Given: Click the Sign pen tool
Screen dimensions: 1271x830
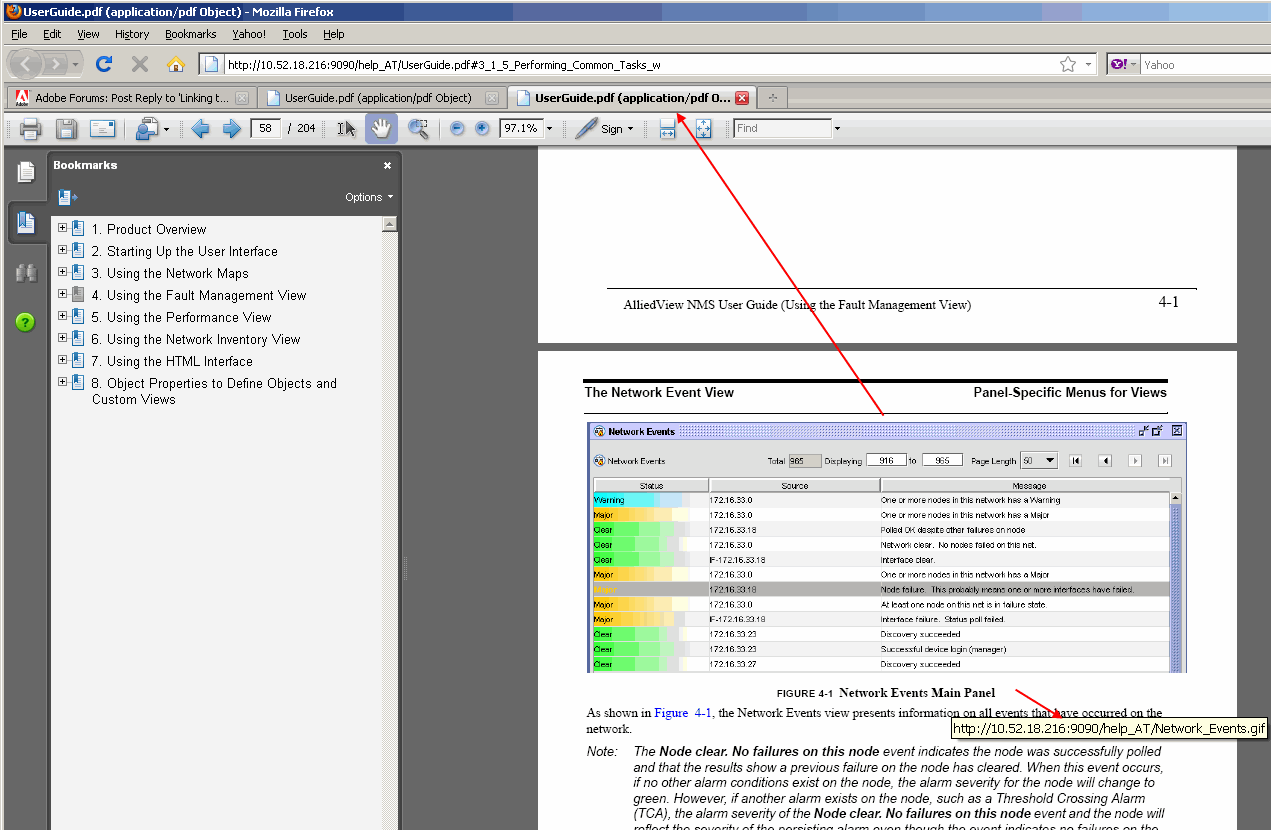Looking at the screenshot, I should pyautogui.click(x=586, y=128).
